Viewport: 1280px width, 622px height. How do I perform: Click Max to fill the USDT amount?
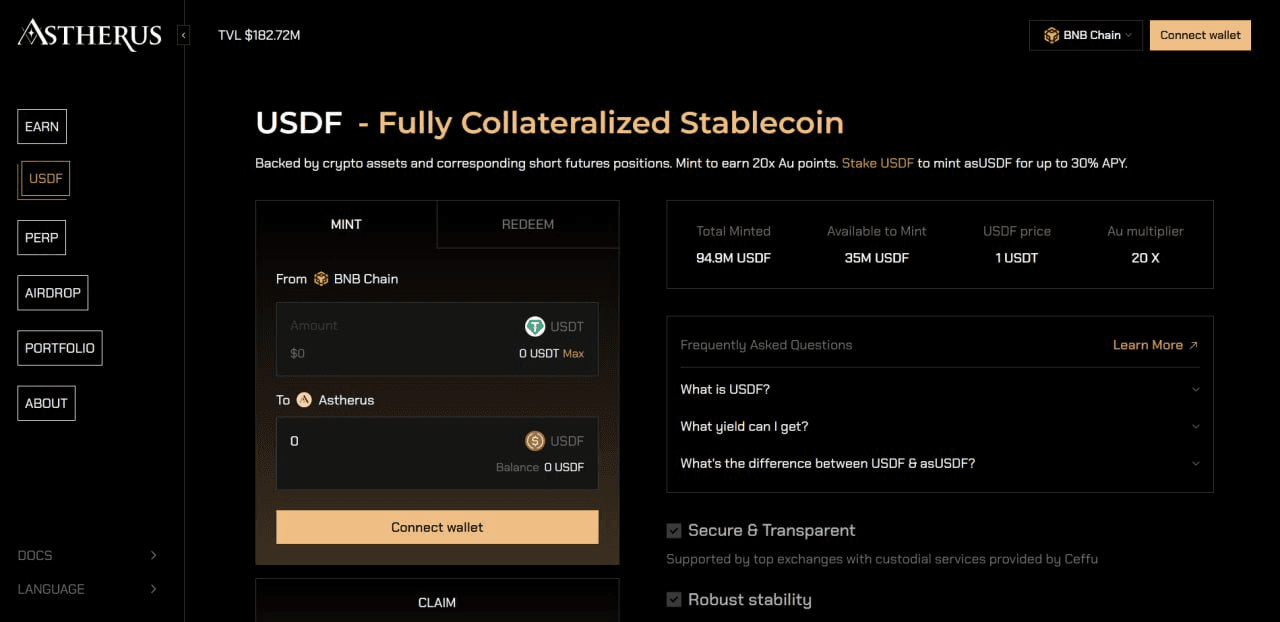point(573,353)
